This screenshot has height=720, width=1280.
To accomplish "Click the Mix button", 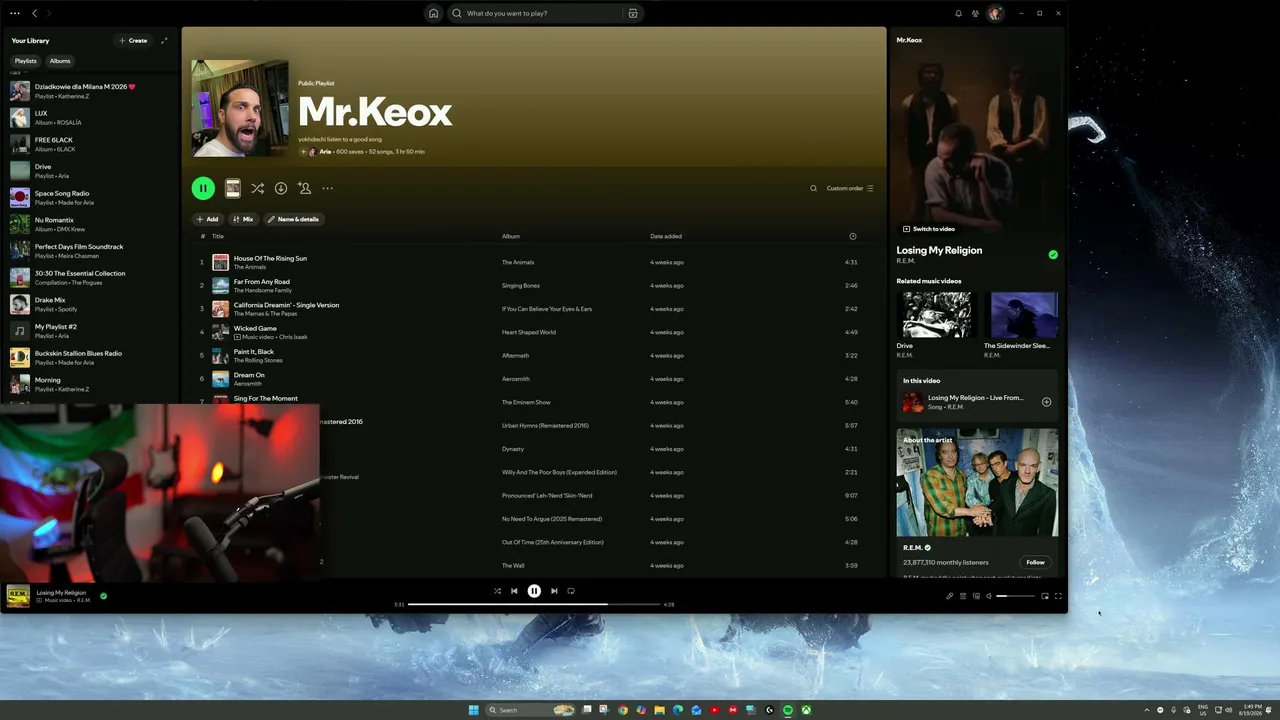I will [x=243, y=219].
